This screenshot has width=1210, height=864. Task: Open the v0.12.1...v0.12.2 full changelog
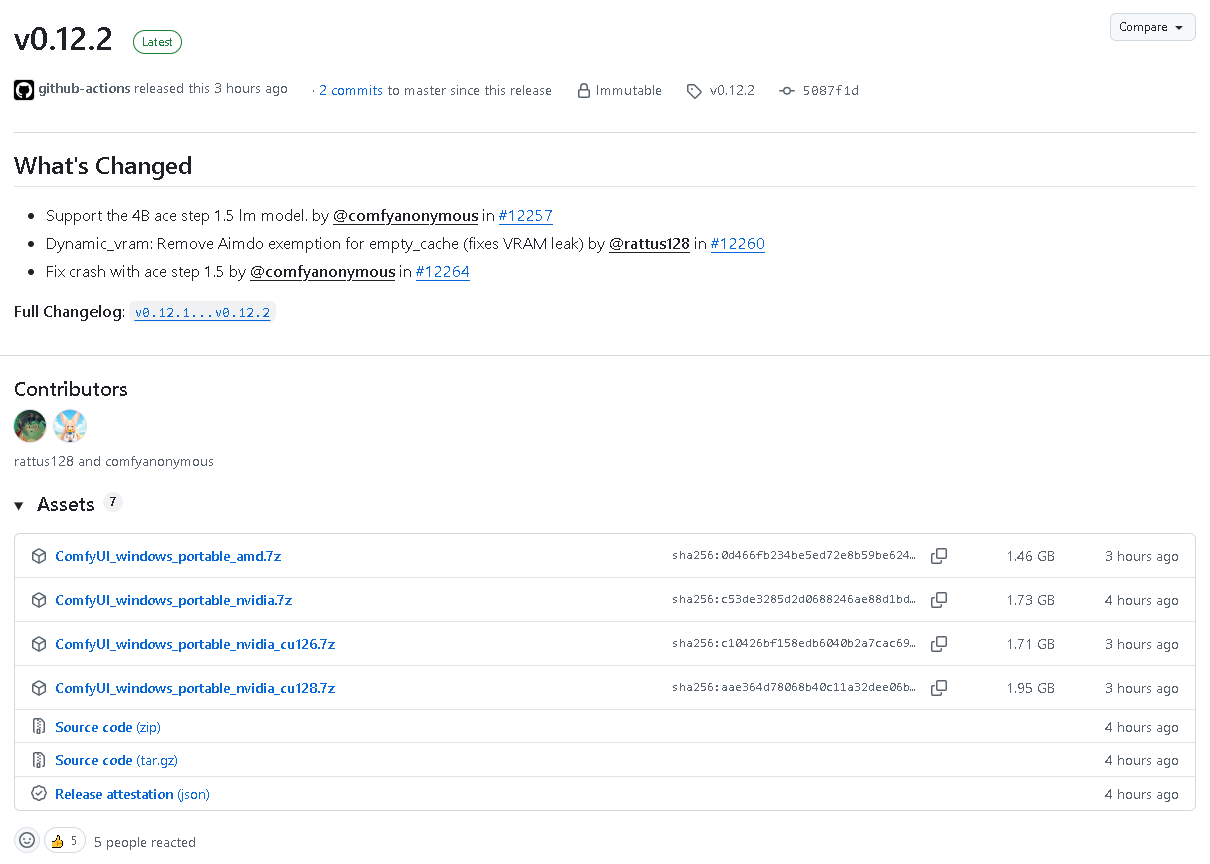(x=202, y=312)
